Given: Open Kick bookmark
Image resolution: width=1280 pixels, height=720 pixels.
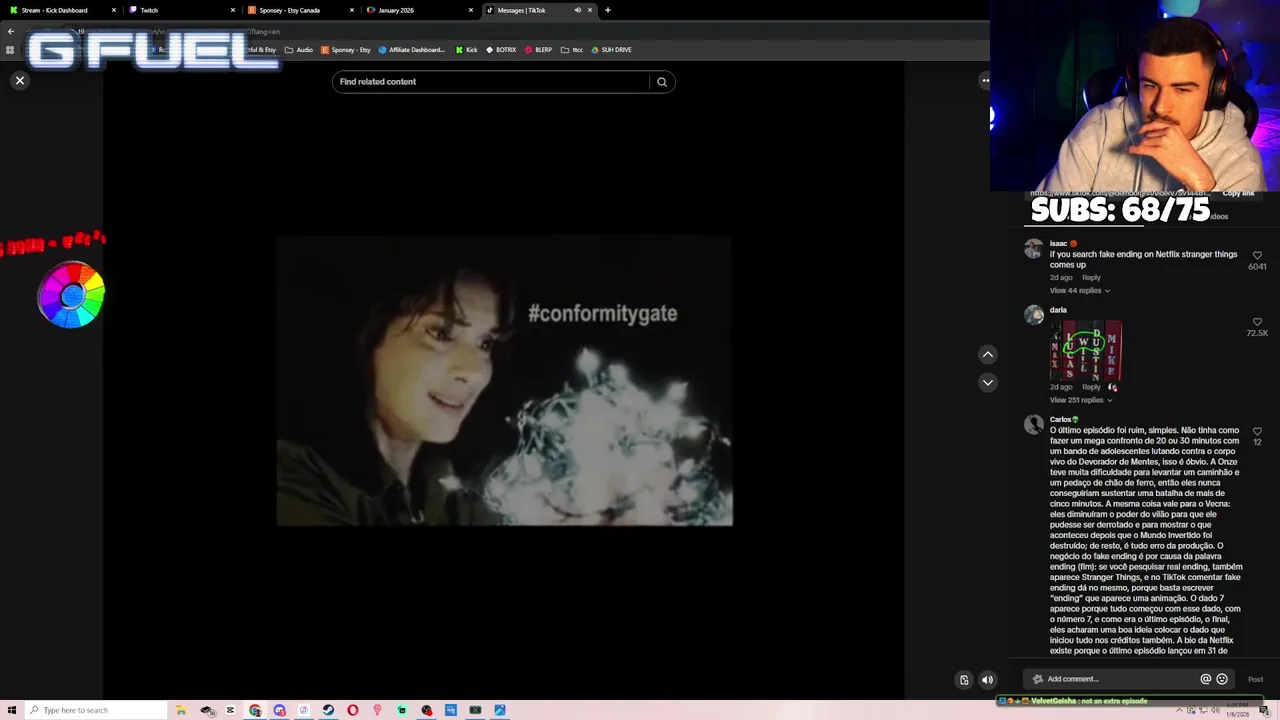Looking at the screenshot, I should 466,50.
